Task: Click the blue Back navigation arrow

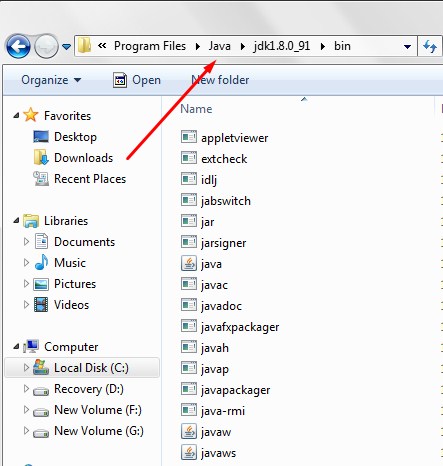Action: (x=18, y=46)
